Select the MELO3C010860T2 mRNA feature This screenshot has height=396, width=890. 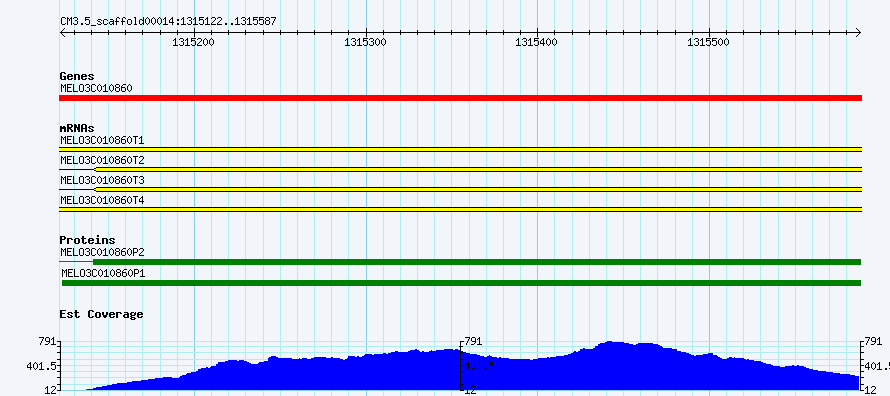[x=460, y=169]
